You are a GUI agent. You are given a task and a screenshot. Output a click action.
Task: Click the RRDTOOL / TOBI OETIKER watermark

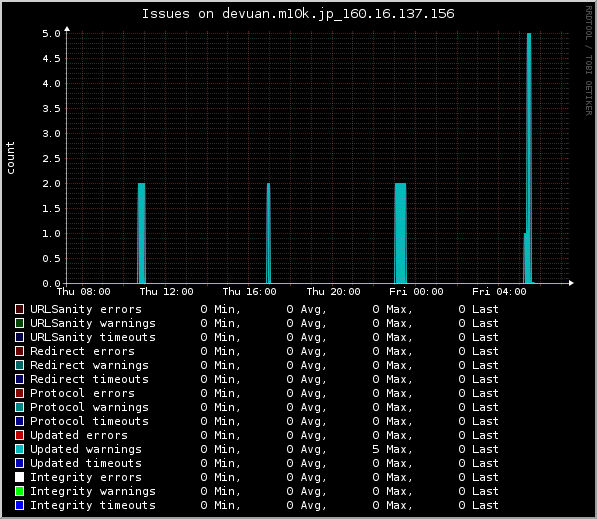[x=589, y=61]
